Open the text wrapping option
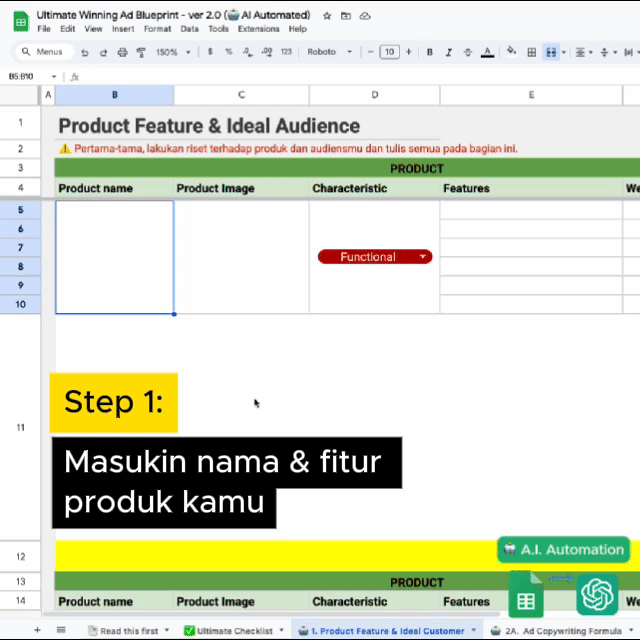Viewport: 640px width, 640px height. (x=631, y=52)
